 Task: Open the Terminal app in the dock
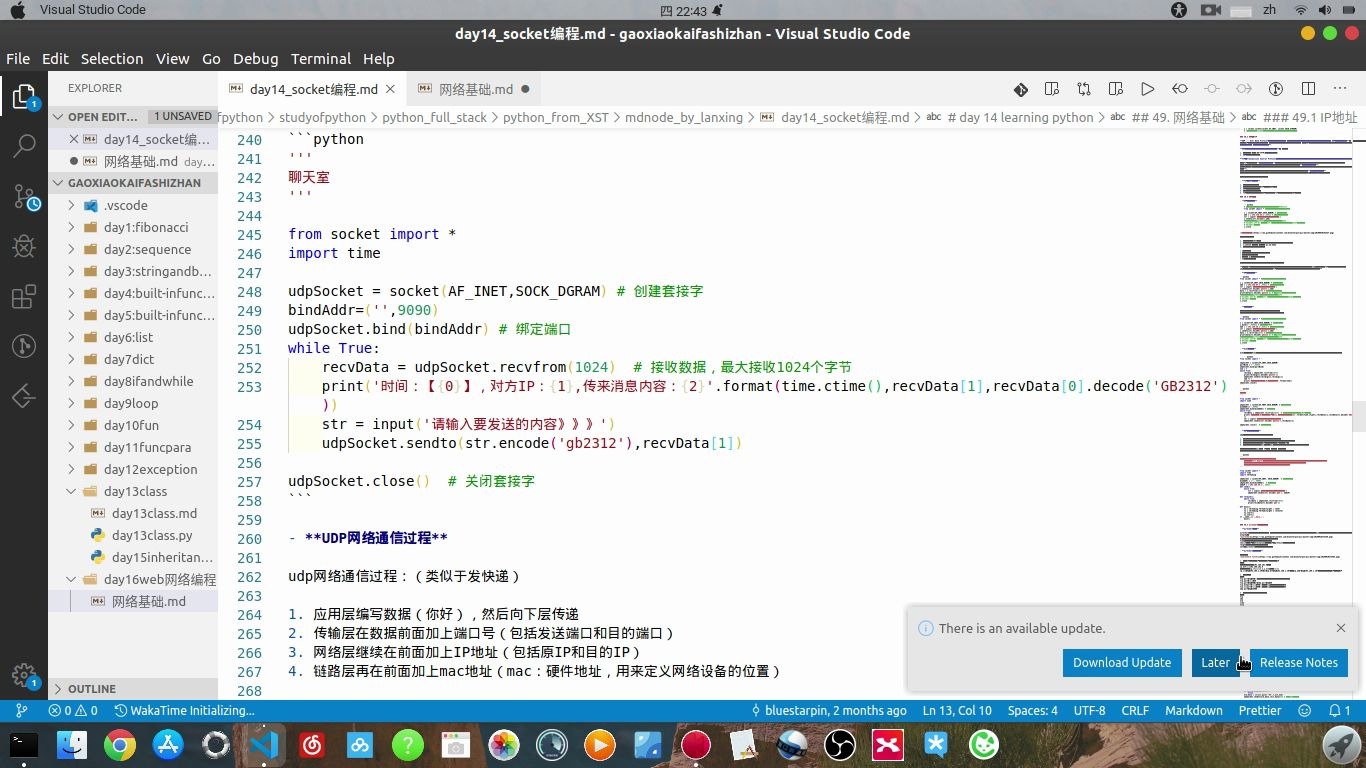pyautogui.click(x=24, y=744)
